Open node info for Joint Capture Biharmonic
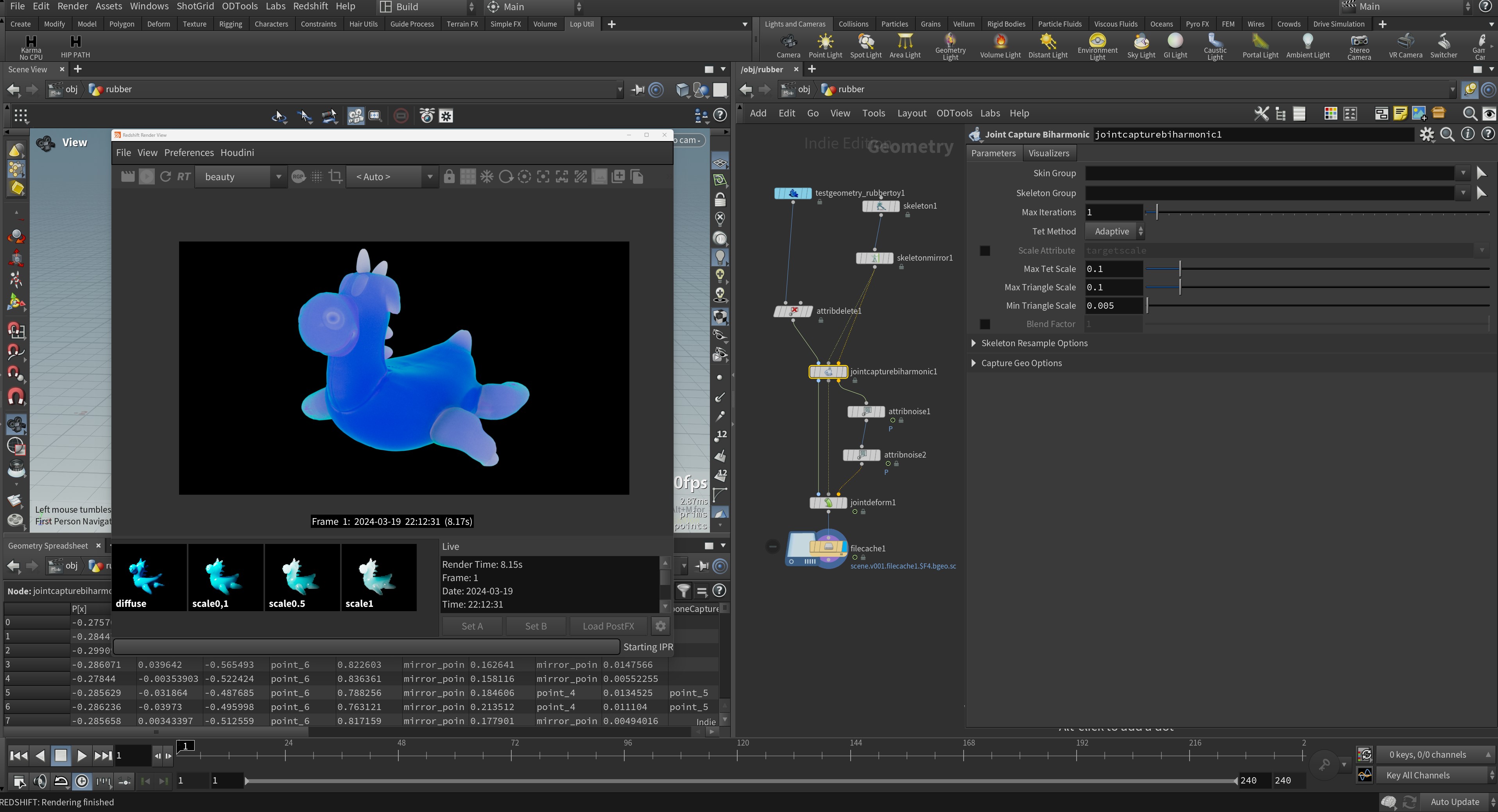This screenshot has height=812, width=1498. coord(1468,135)
